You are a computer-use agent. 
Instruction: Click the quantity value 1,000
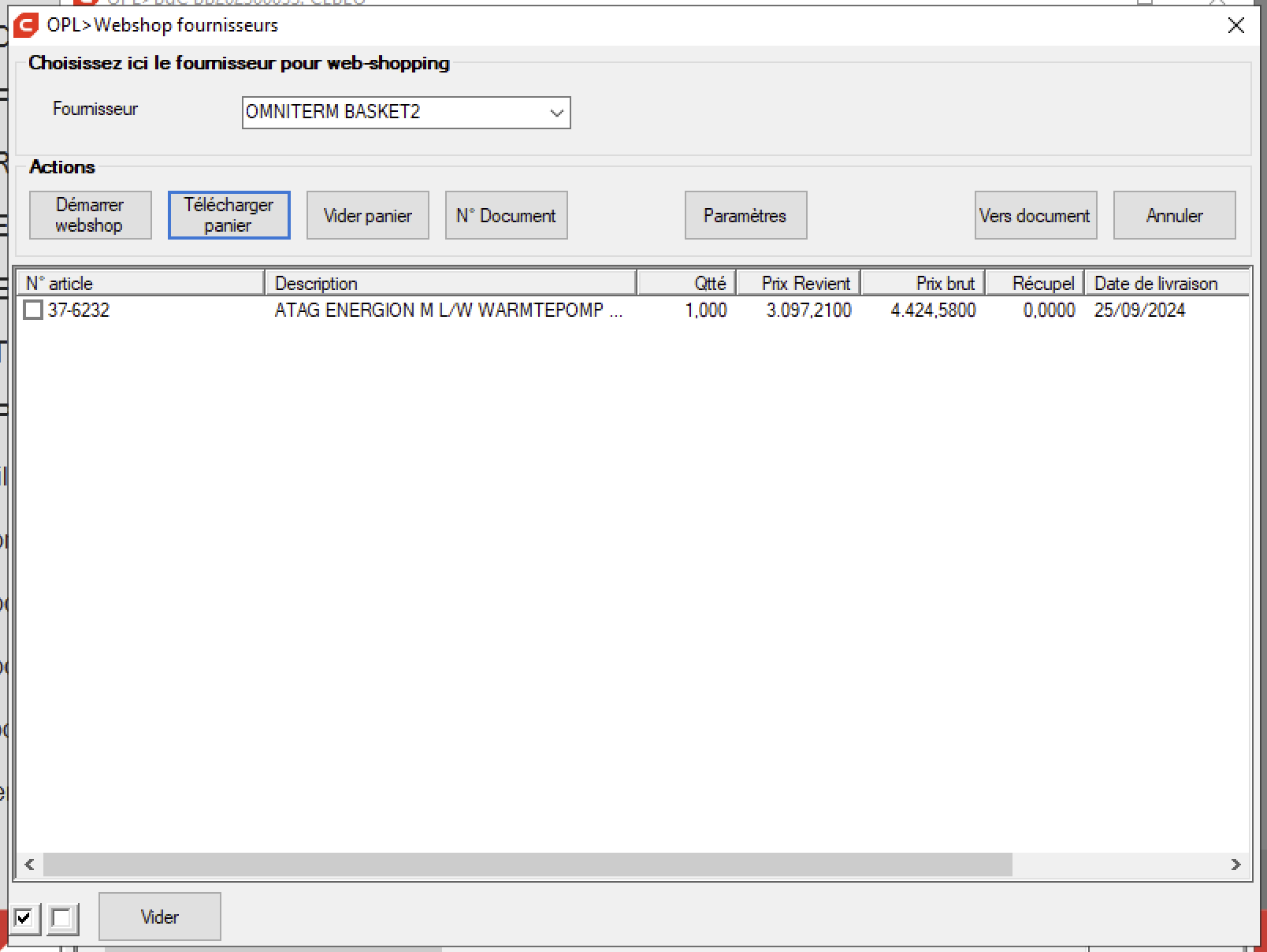[706, 310]
